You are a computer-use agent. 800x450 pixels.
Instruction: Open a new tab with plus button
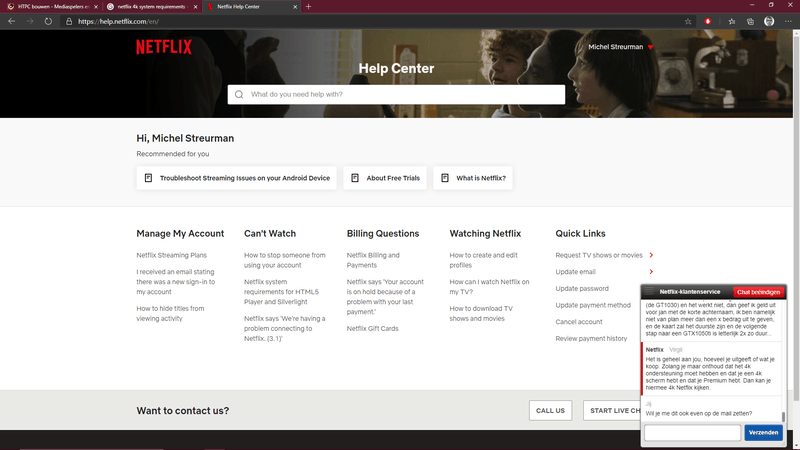(x=308, y=7)
